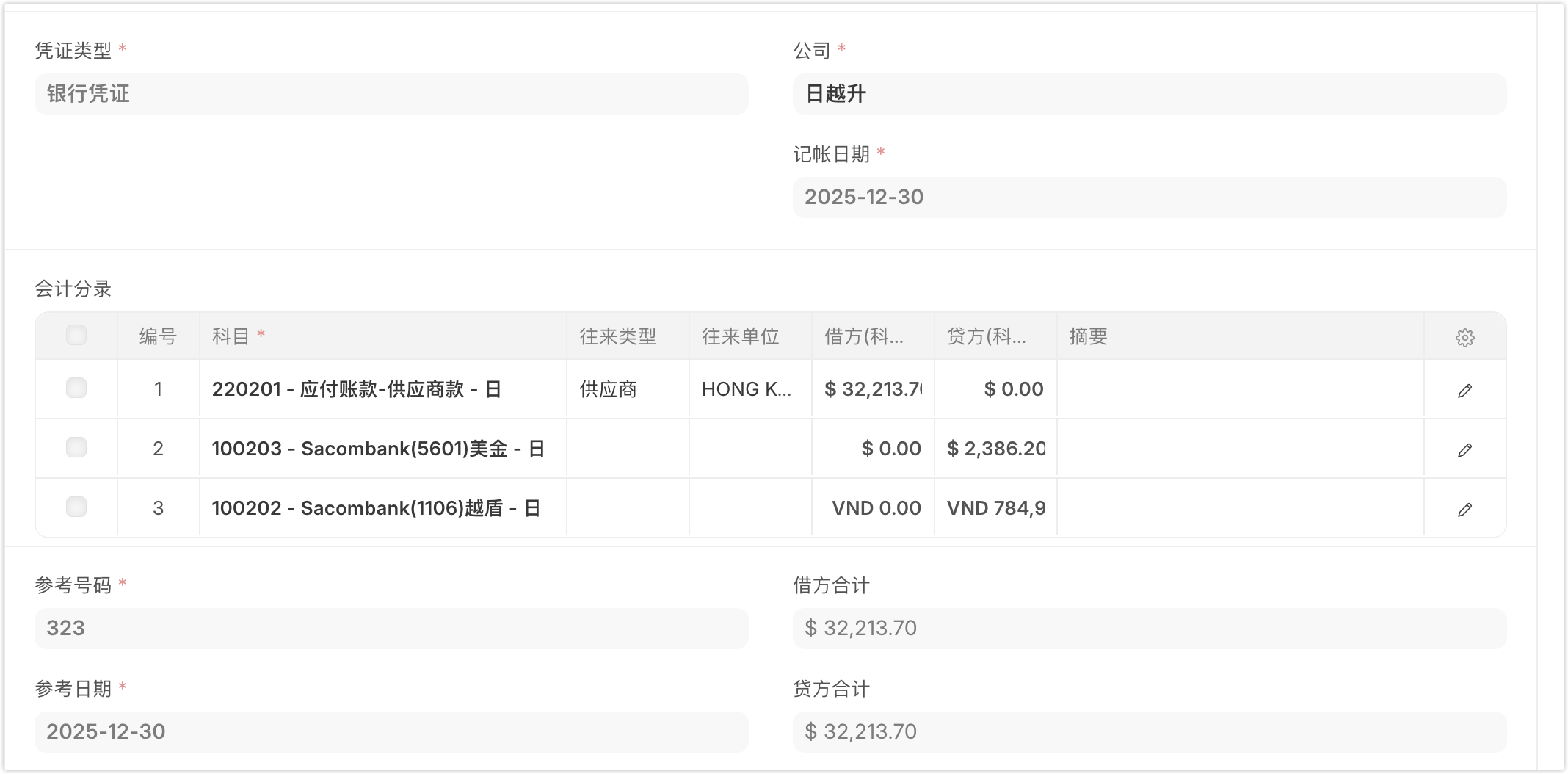The image size is (1568, 774).
Task: Tick the checkbox for row 3
Action: coord(76,507)
